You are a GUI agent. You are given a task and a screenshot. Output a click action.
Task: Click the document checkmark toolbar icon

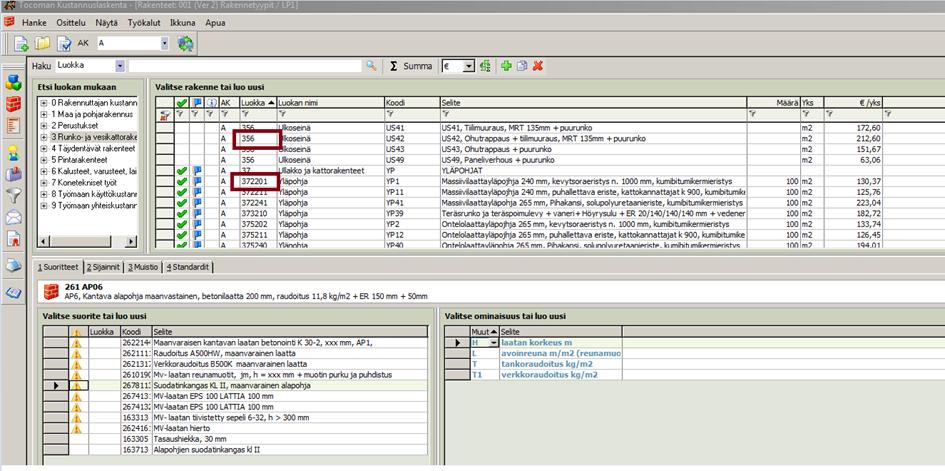click(64, 43)
